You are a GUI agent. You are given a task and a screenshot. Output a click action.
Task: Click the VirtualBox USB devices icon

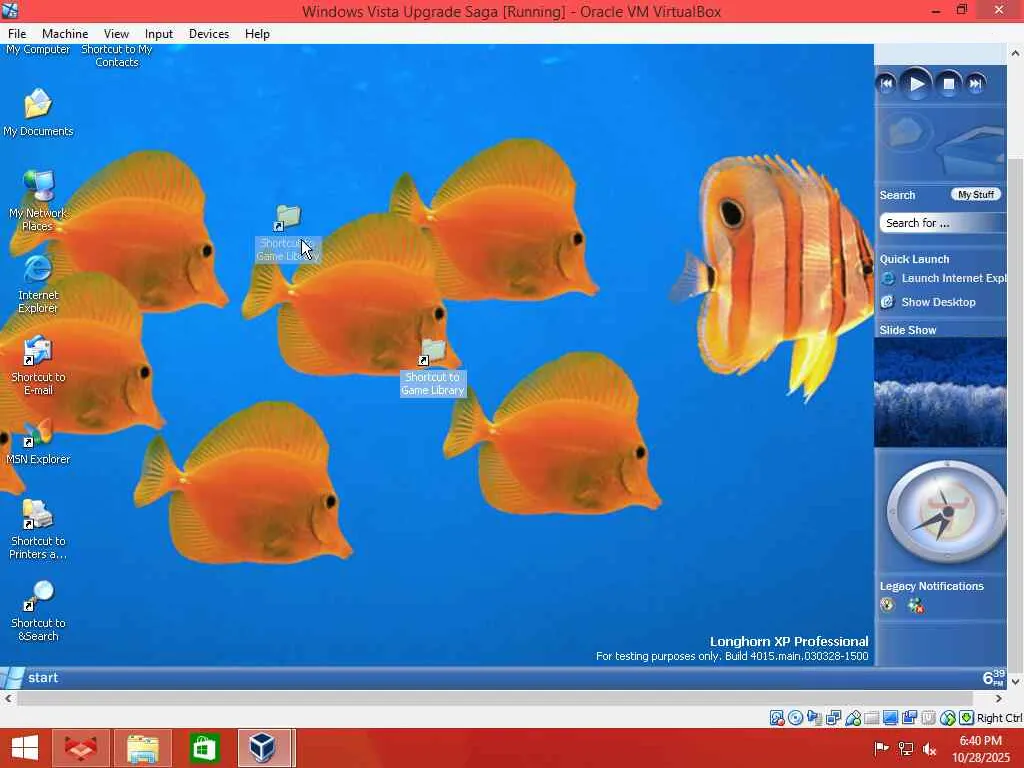tap(852, 718)
